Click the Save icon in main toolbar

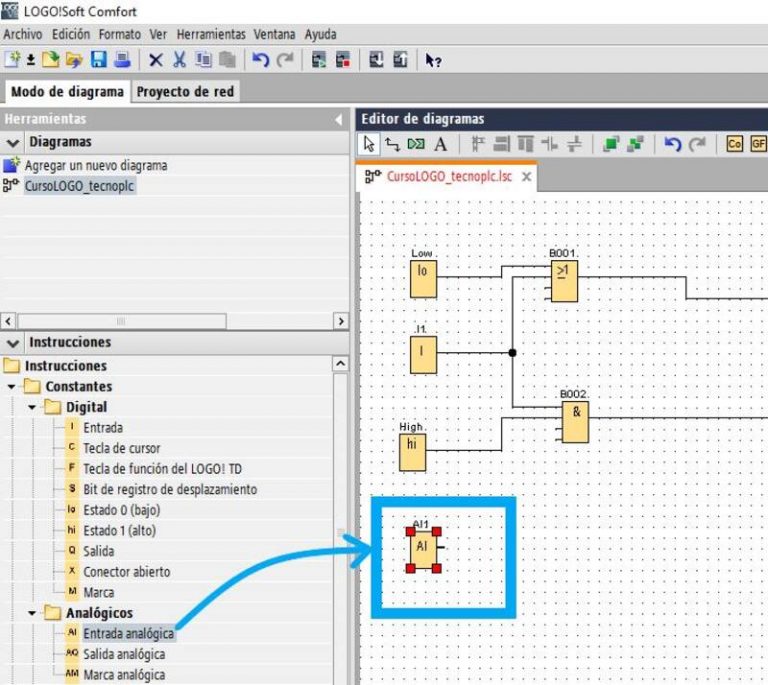pos(99,60)
